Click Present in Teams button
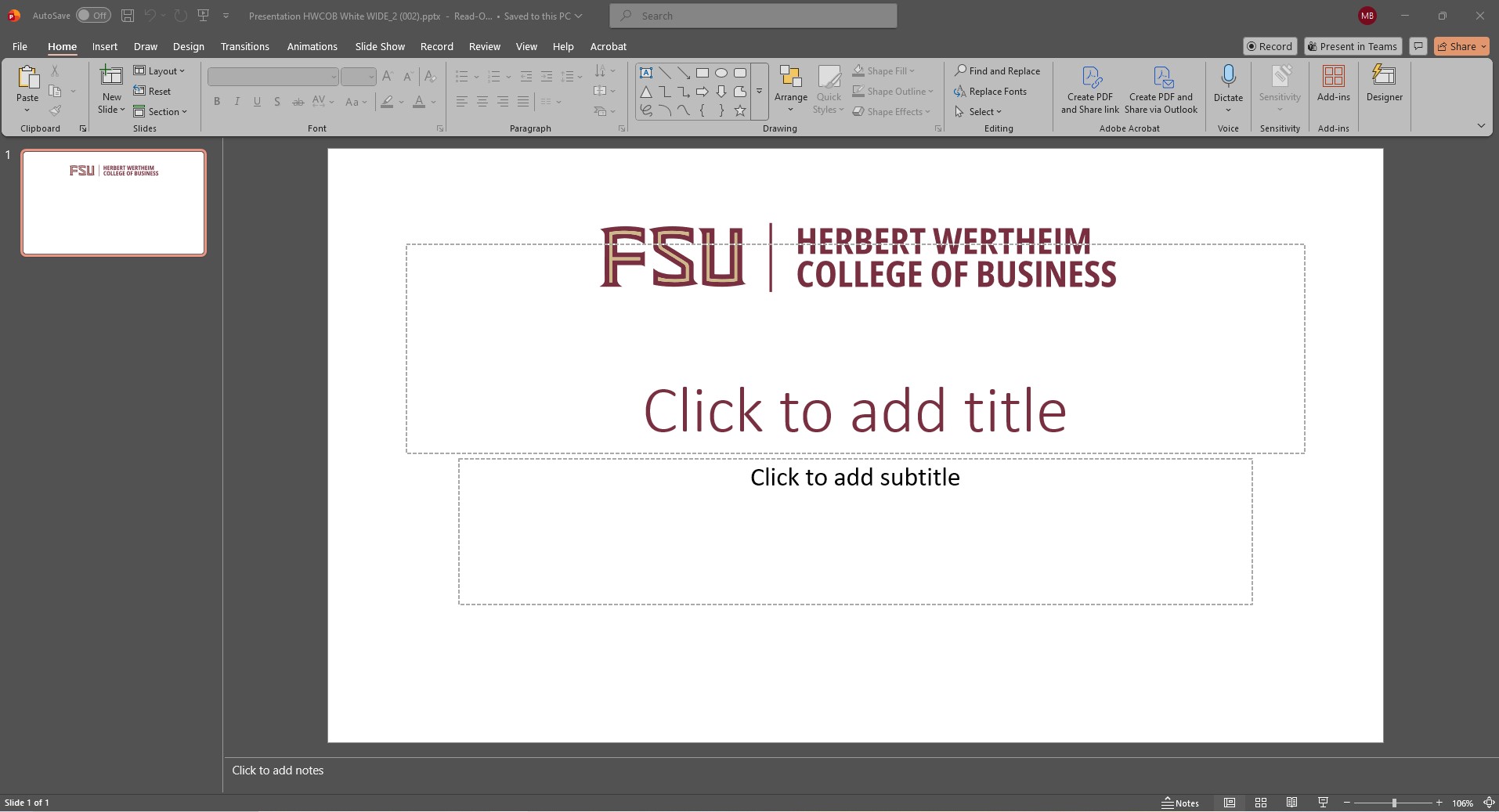This screenshot has height=812, width=1499. coord(1352,47)
